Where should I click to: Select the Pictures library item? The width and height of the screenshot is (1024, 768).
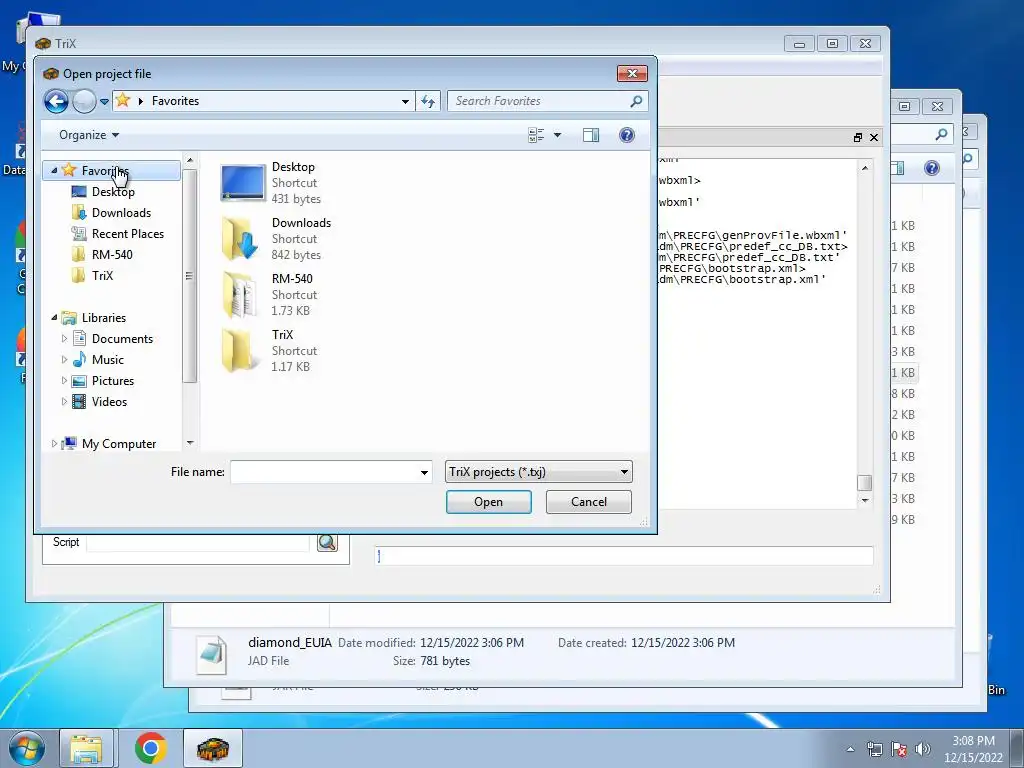point(112,381)
